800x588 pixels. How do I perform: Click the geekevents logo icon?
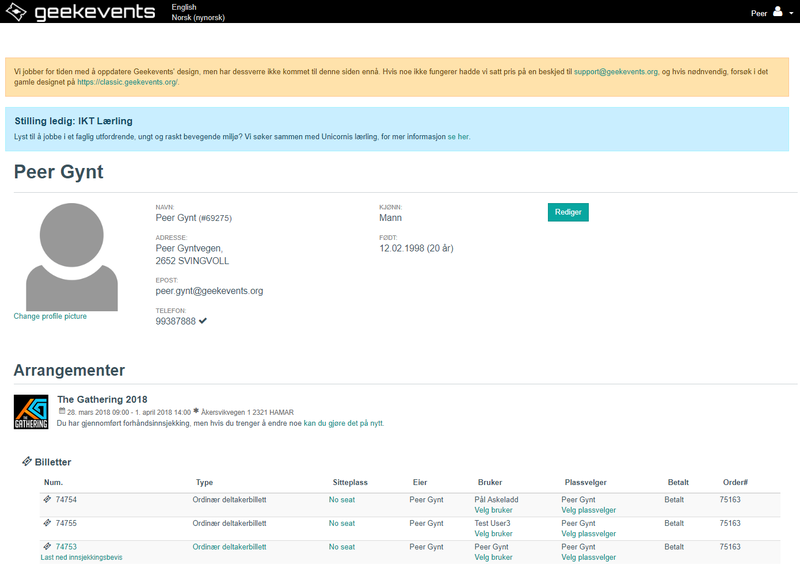click(16, 11)
